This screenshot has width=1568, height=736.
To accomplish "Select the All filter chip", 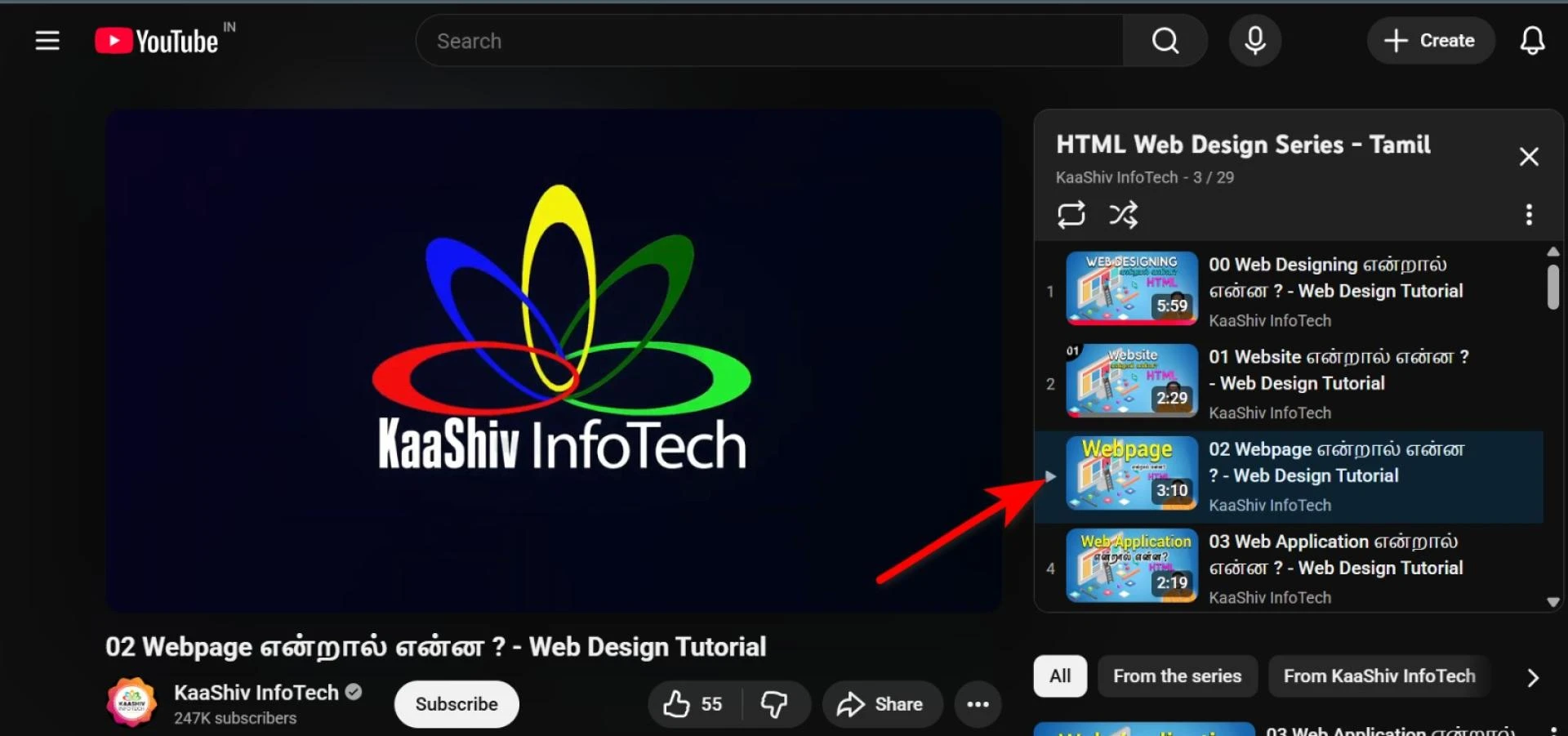I will click(x=1060, y=676).
